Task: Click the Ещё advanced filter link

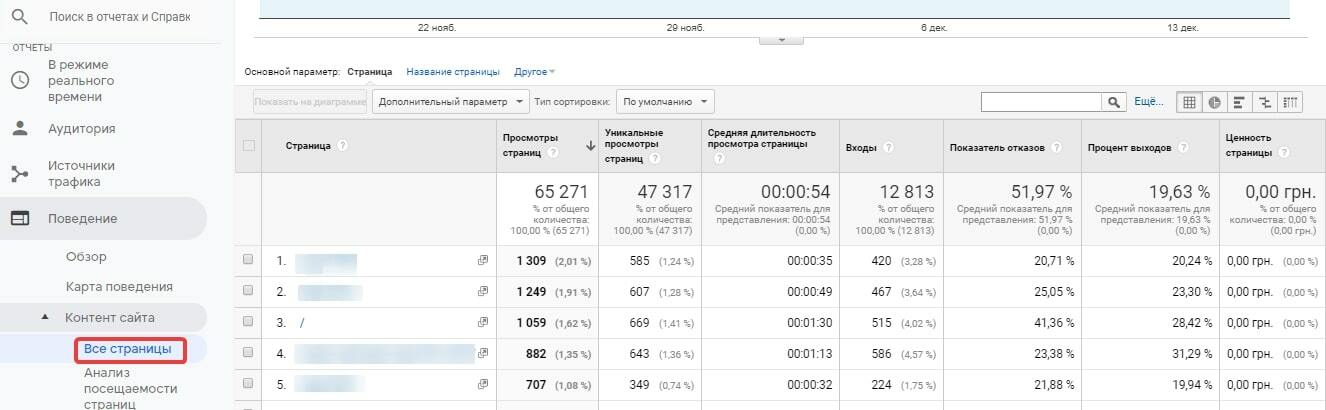Action: [1149, 102]
